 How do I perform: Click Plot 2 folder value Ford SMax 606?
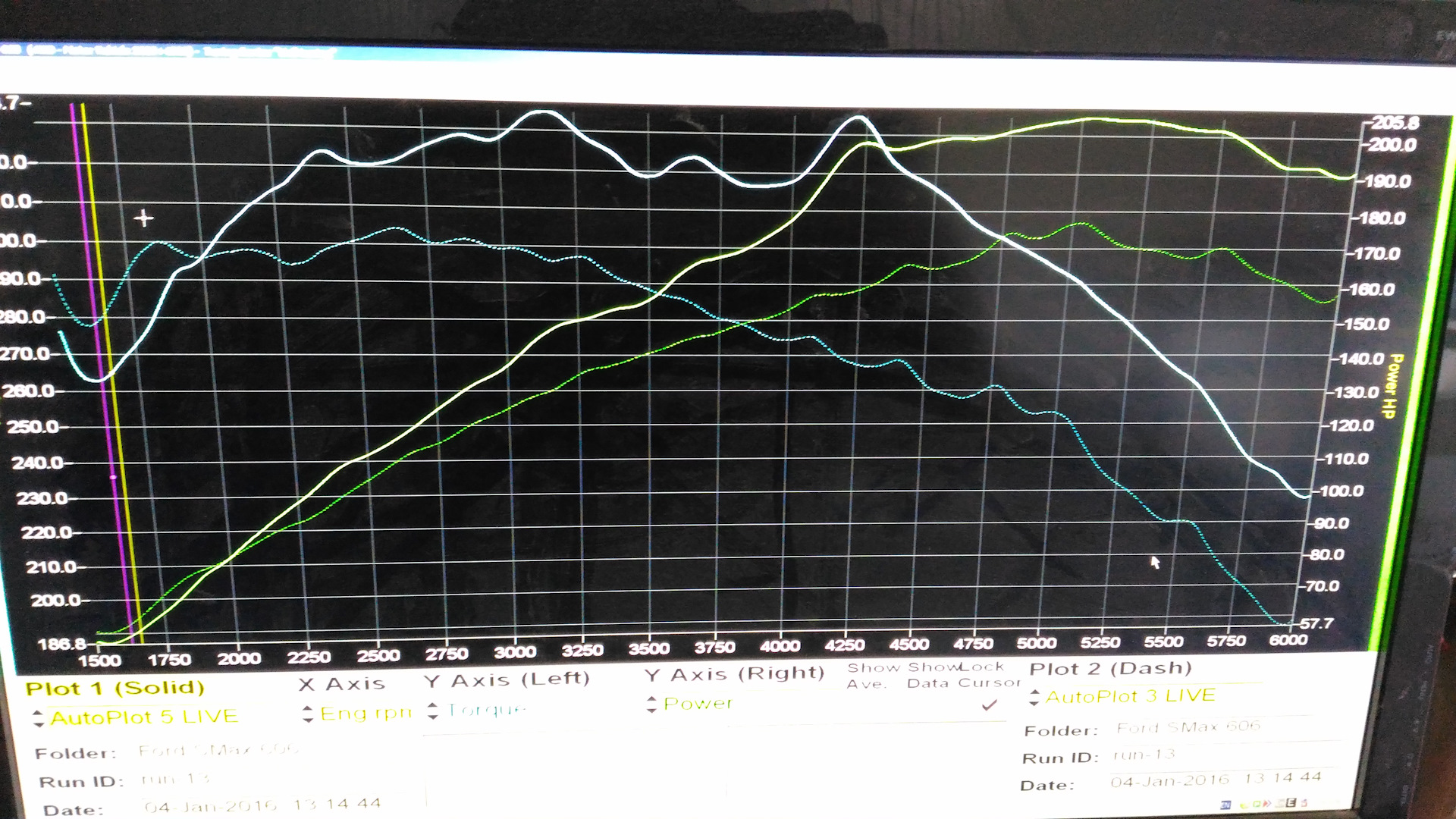[1188, 727]
